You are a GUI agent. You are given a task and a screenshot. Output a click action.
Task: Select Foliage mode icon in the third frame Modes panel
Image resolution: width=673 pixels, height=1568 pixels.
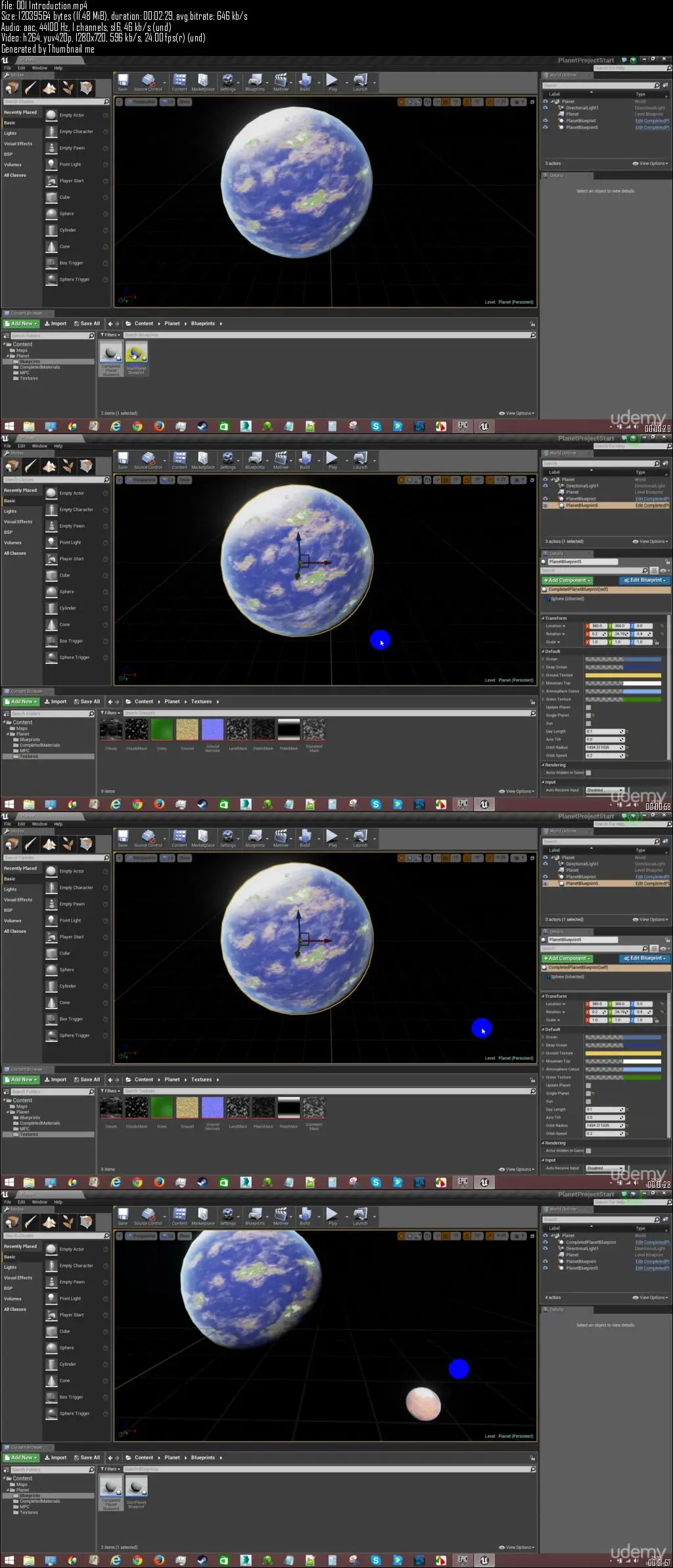tap(68, 844)
